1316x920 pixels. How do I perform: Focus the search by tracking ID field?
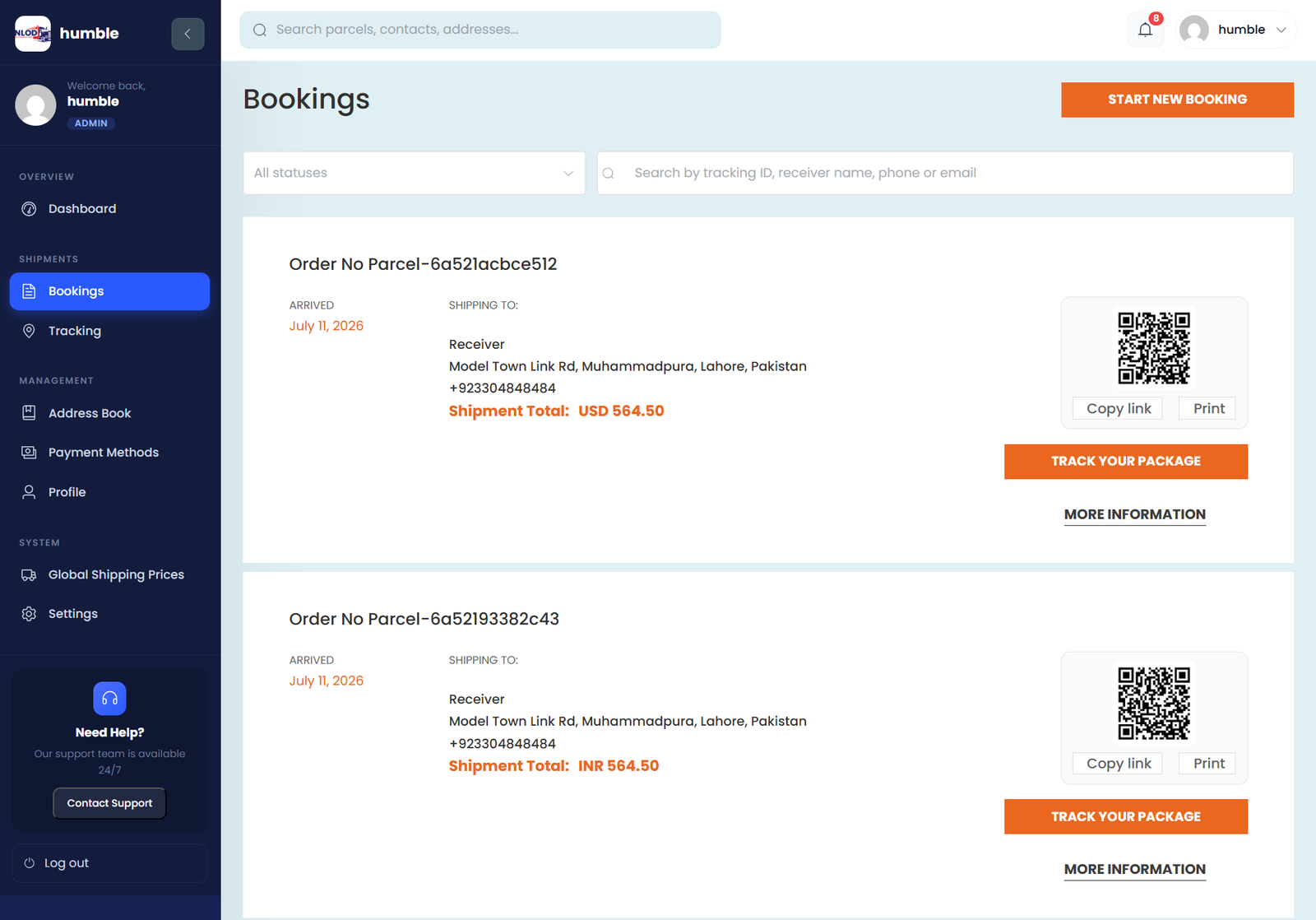point(945,173)
